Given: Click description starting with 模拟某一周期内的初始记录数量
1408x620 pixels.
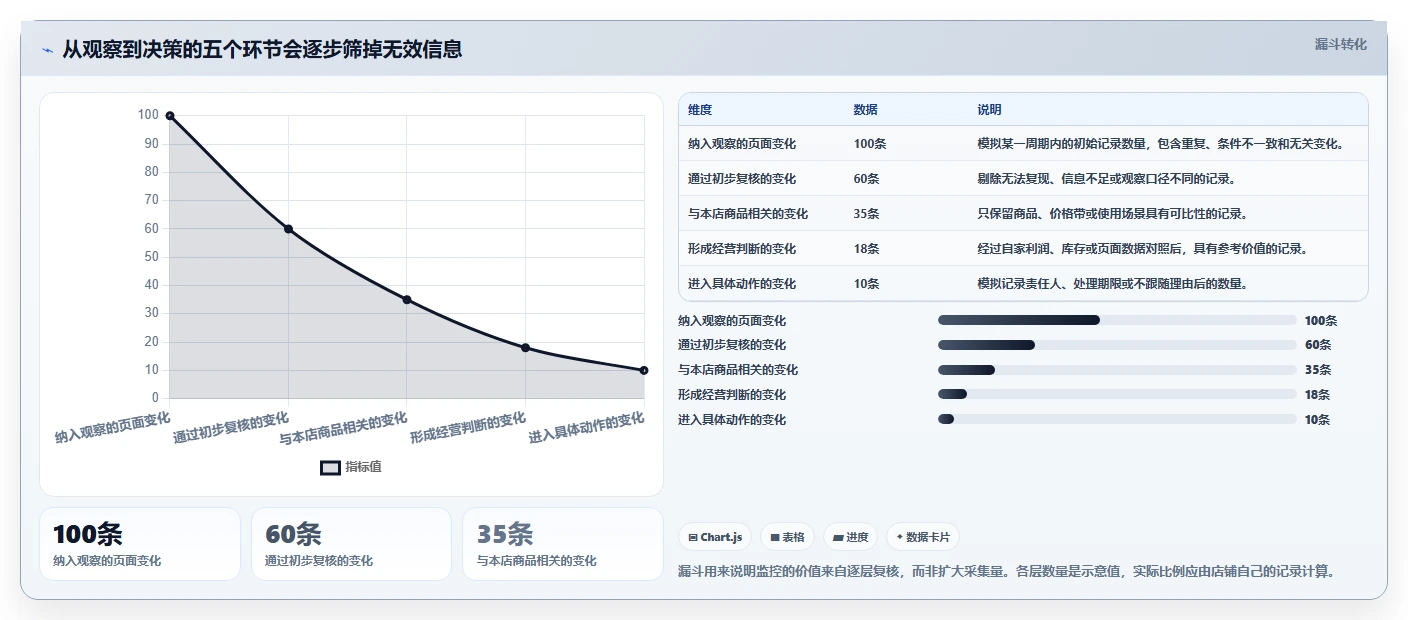Looking at the screenshot, I should coord(1160,144).
